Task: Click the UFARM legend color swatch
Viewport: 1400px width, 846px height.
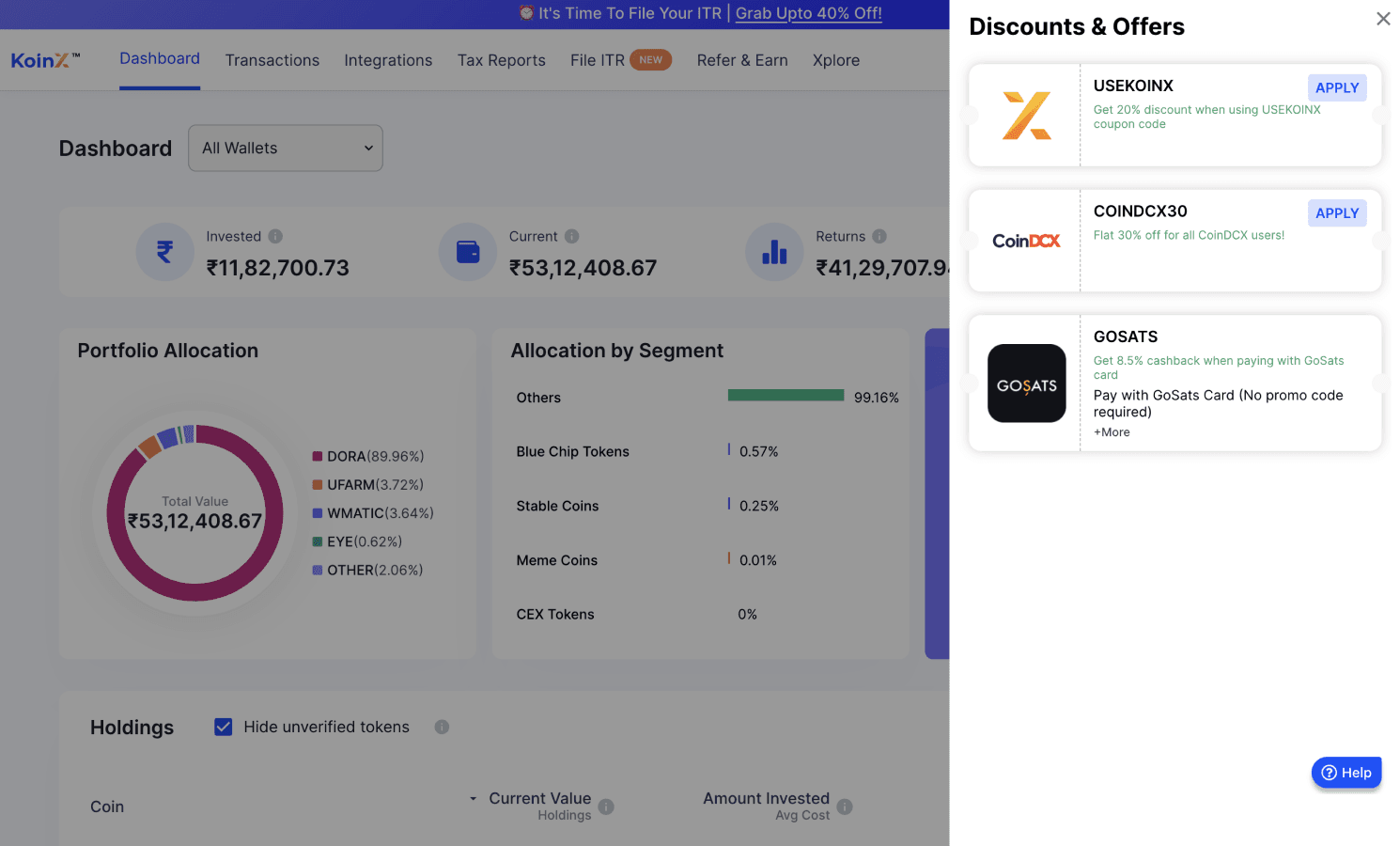Action: (x=318, y=485)
